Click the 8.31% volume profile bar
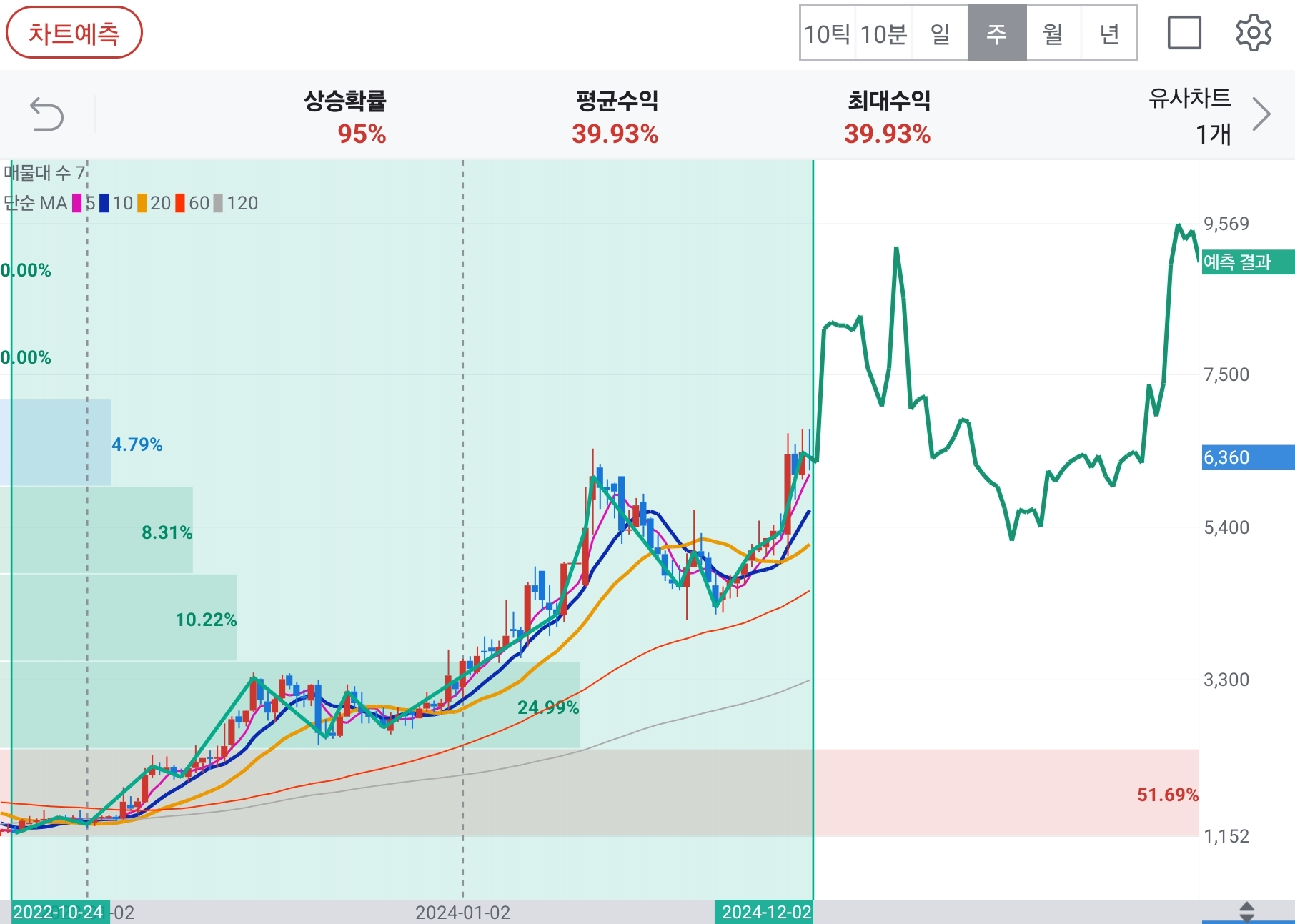Viewport: 1295px width, 924px height. point(96,530)
